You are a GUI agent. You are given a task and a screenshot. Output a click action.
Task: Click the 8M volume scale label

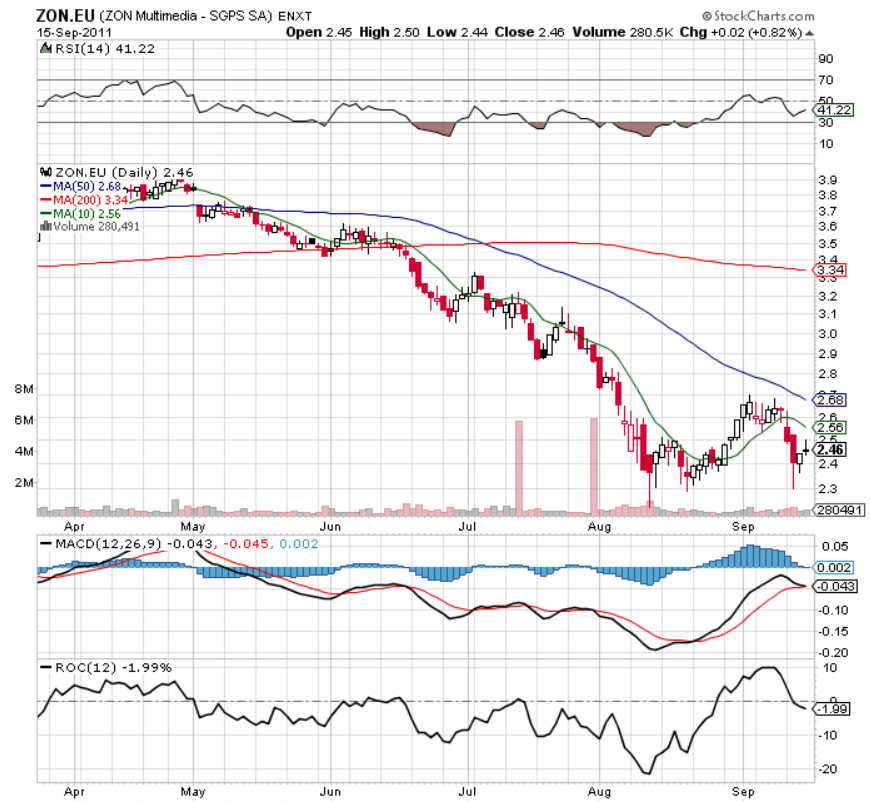point(23,389)
